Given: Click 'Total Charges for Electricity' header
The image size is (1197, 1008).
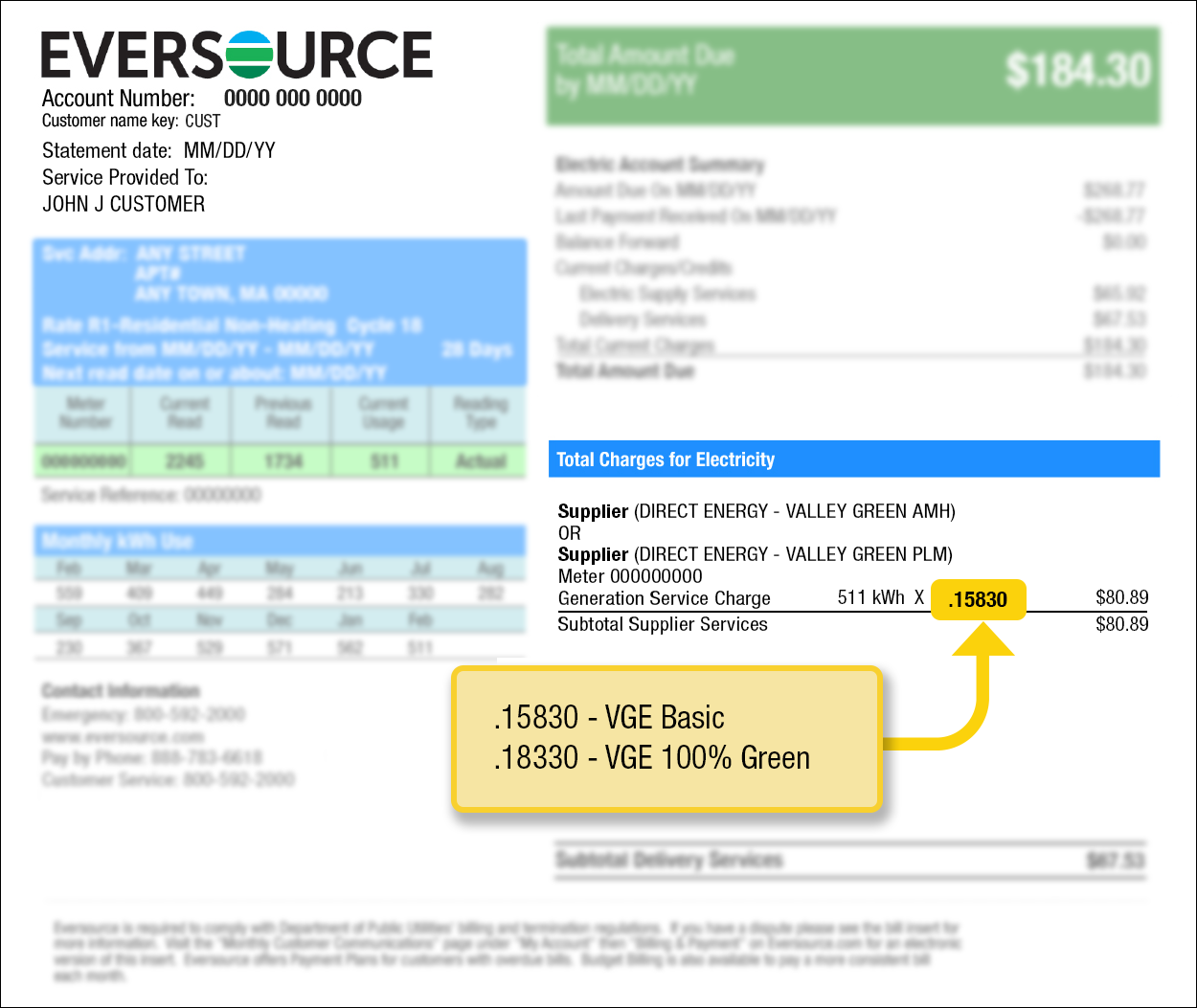Looking at the screenshot, I should 854,459.
